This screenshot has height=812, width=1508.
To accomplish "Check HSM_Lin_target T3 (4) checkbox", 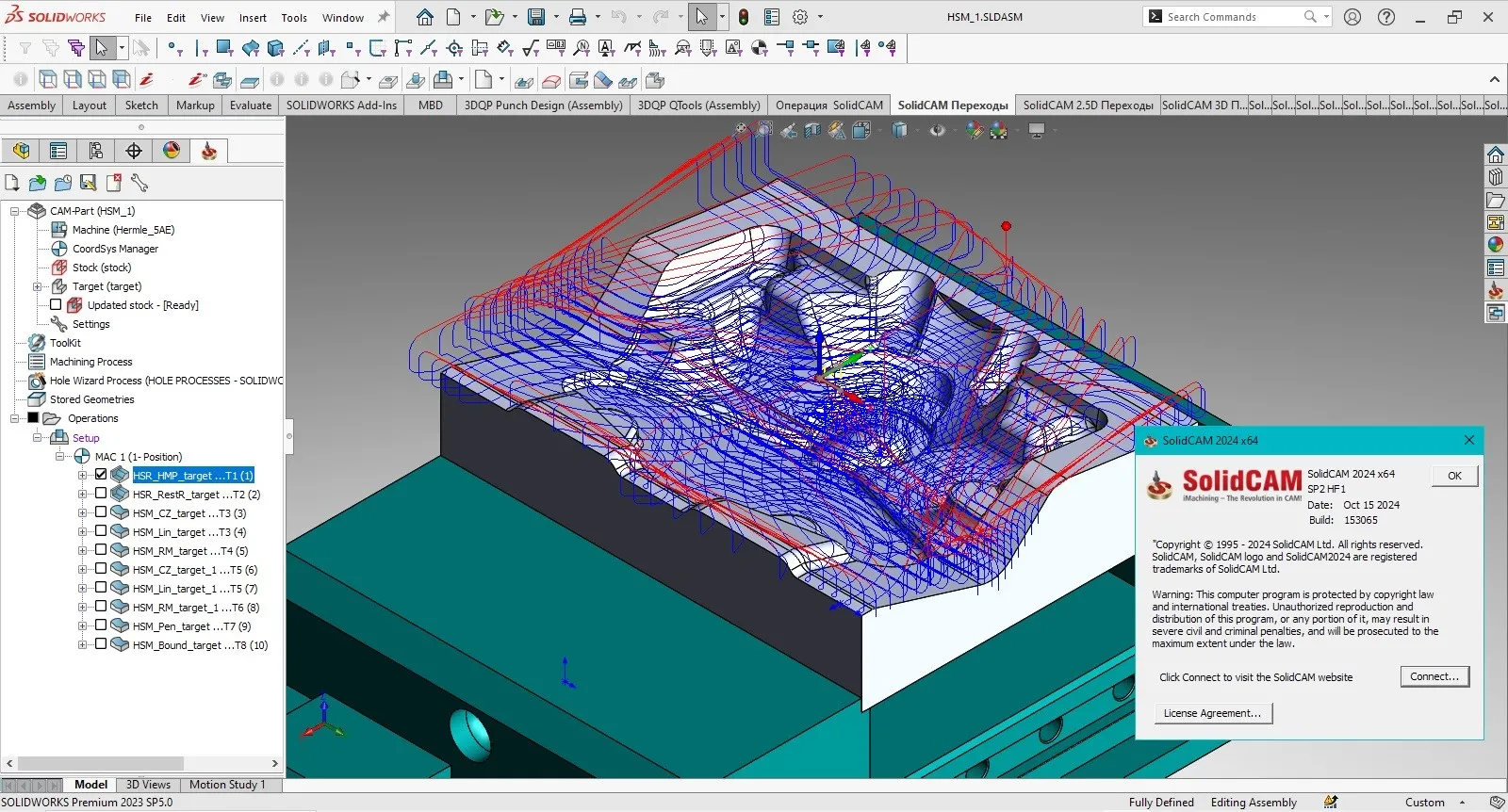I will point(101,531).
